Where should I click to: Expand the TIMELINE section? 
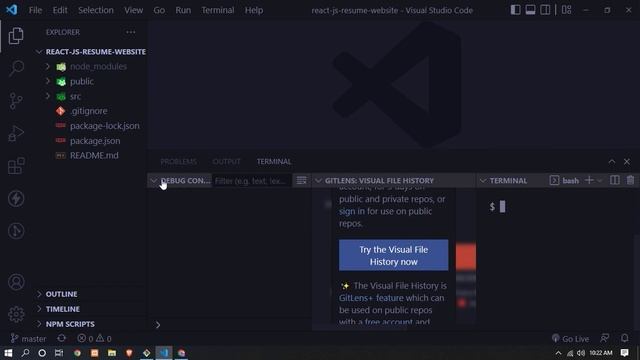(x=39, y=309)
